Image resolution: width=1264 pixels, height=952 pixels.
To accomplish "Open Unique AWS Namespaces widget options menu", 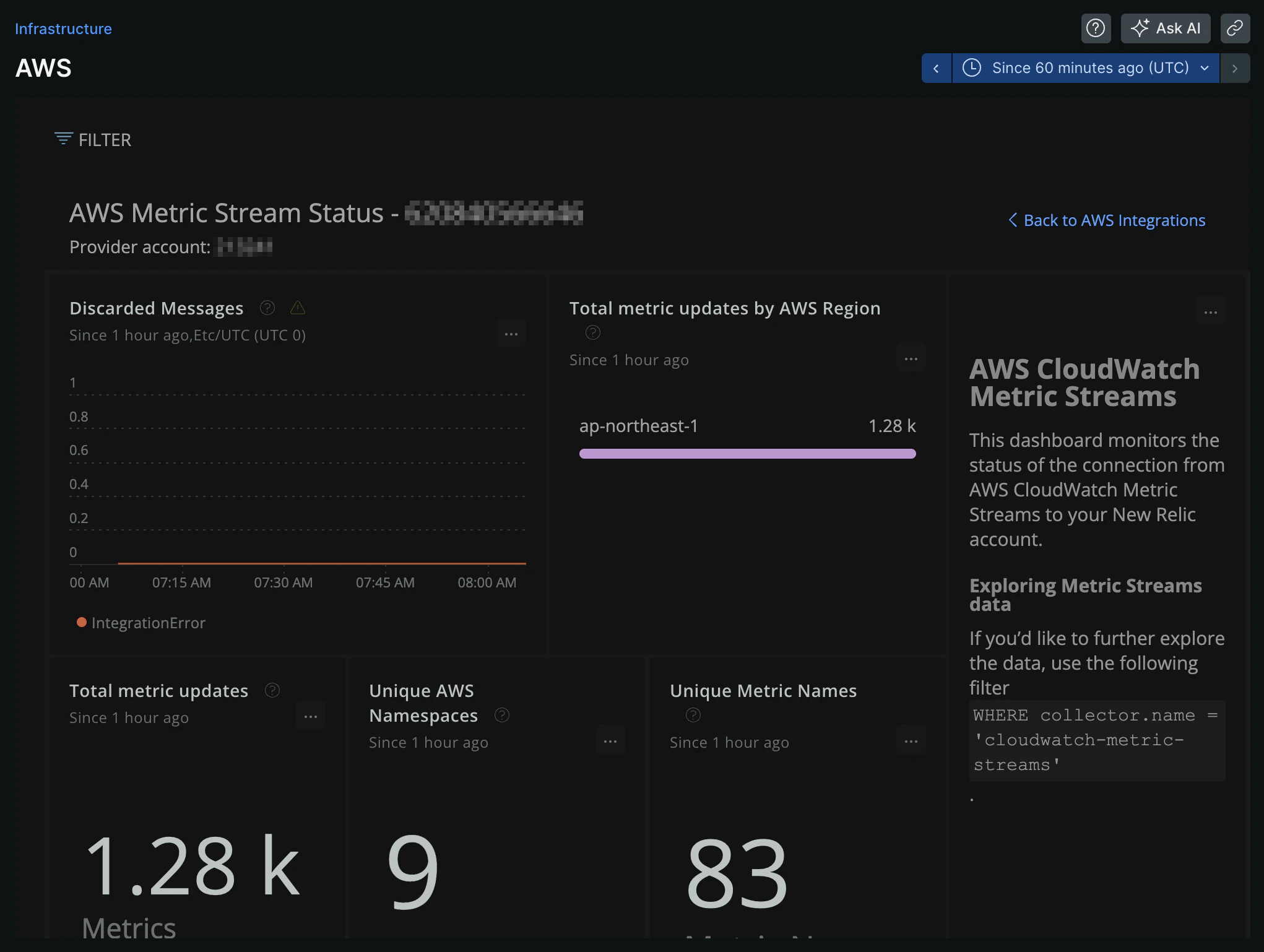I will point(610,742).
